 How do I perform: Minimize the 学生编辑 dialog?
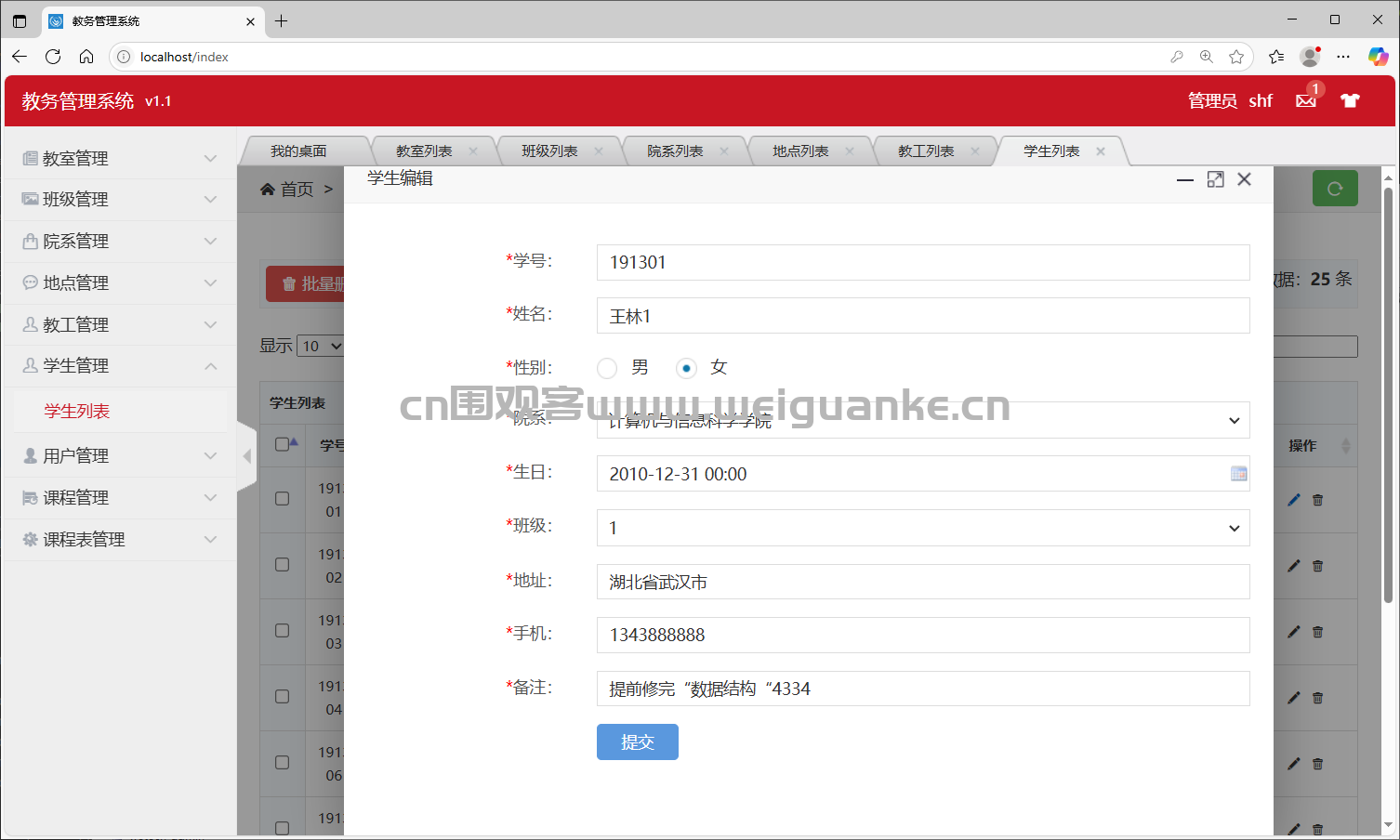click(x=1184, y=179)
